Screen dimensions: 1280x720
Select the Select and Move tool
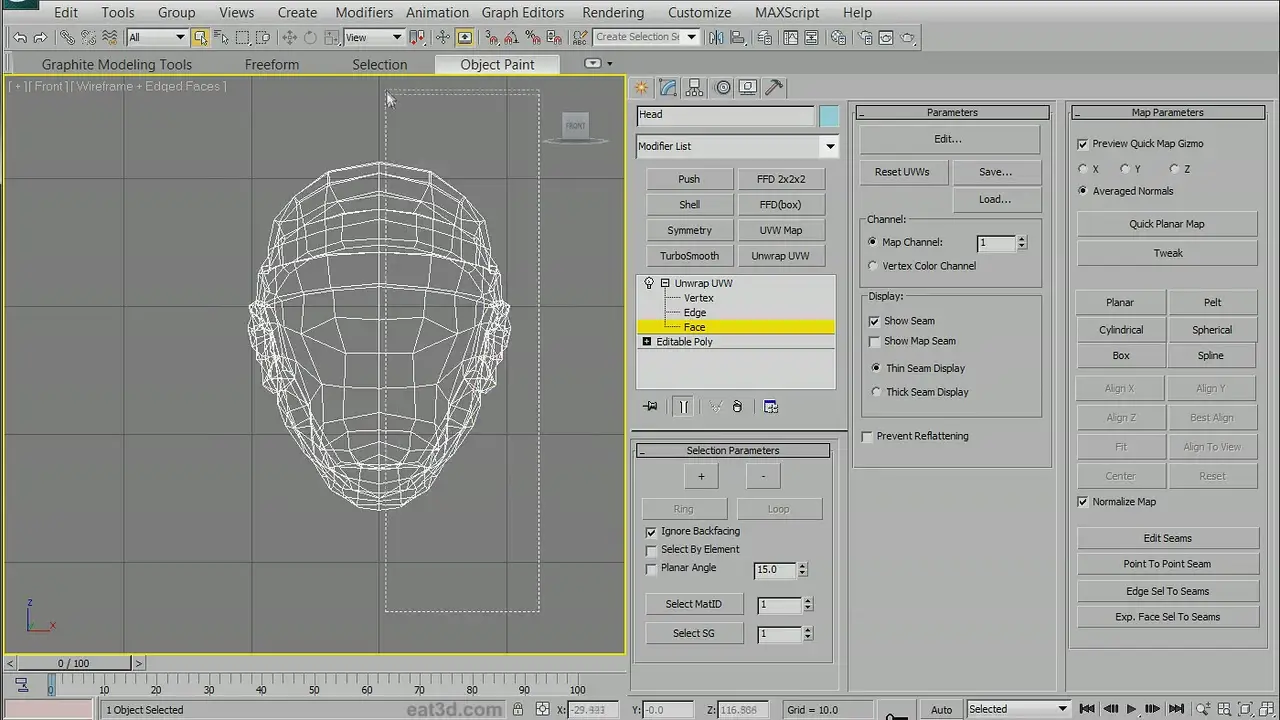click(289, 38)
